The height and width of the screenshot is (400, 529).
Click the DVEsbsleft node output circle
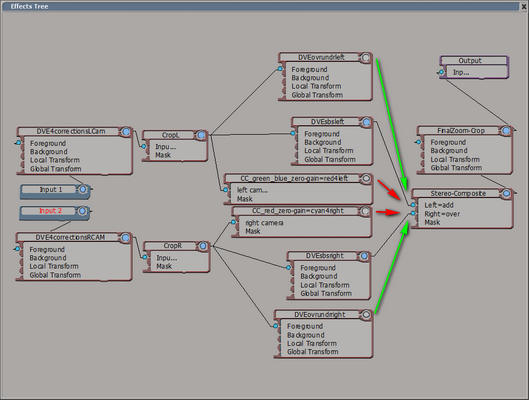tap(366, 122)
